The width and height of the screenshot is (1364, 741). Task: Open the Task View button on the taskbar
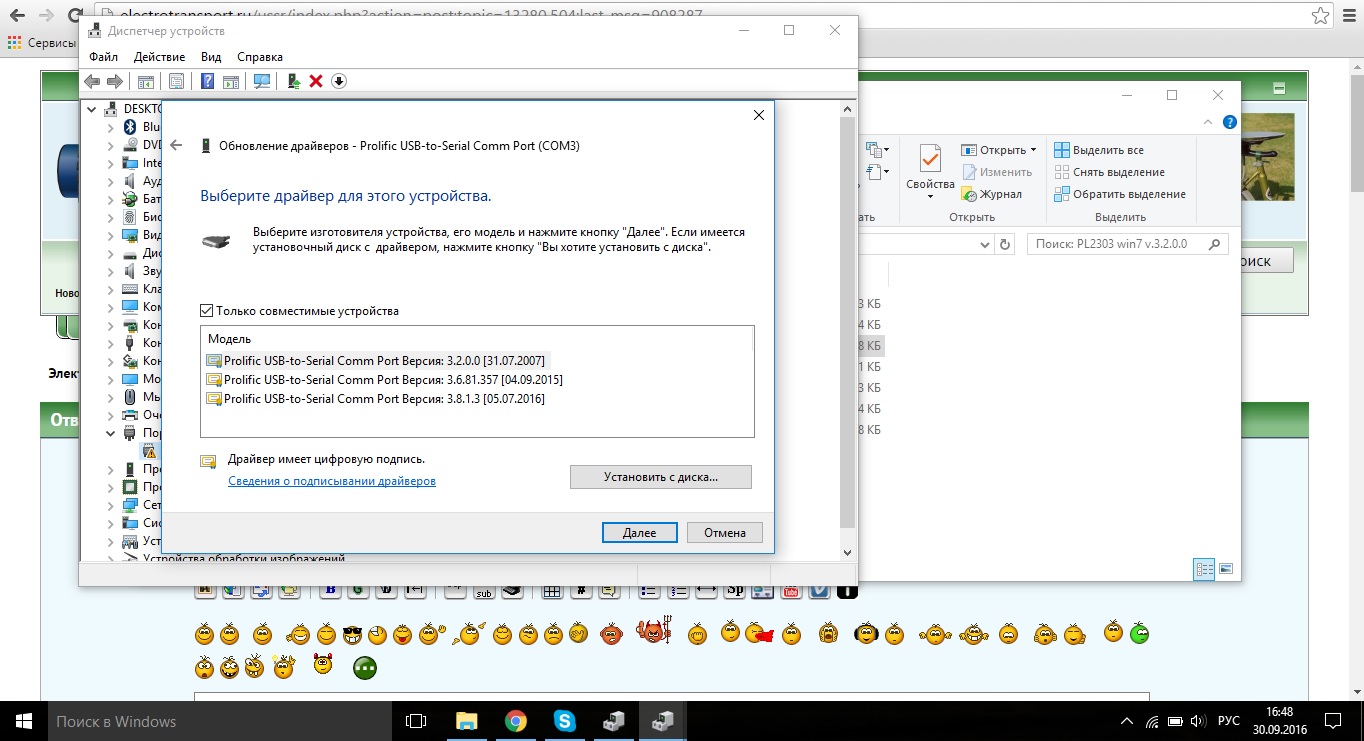(415, 721)
